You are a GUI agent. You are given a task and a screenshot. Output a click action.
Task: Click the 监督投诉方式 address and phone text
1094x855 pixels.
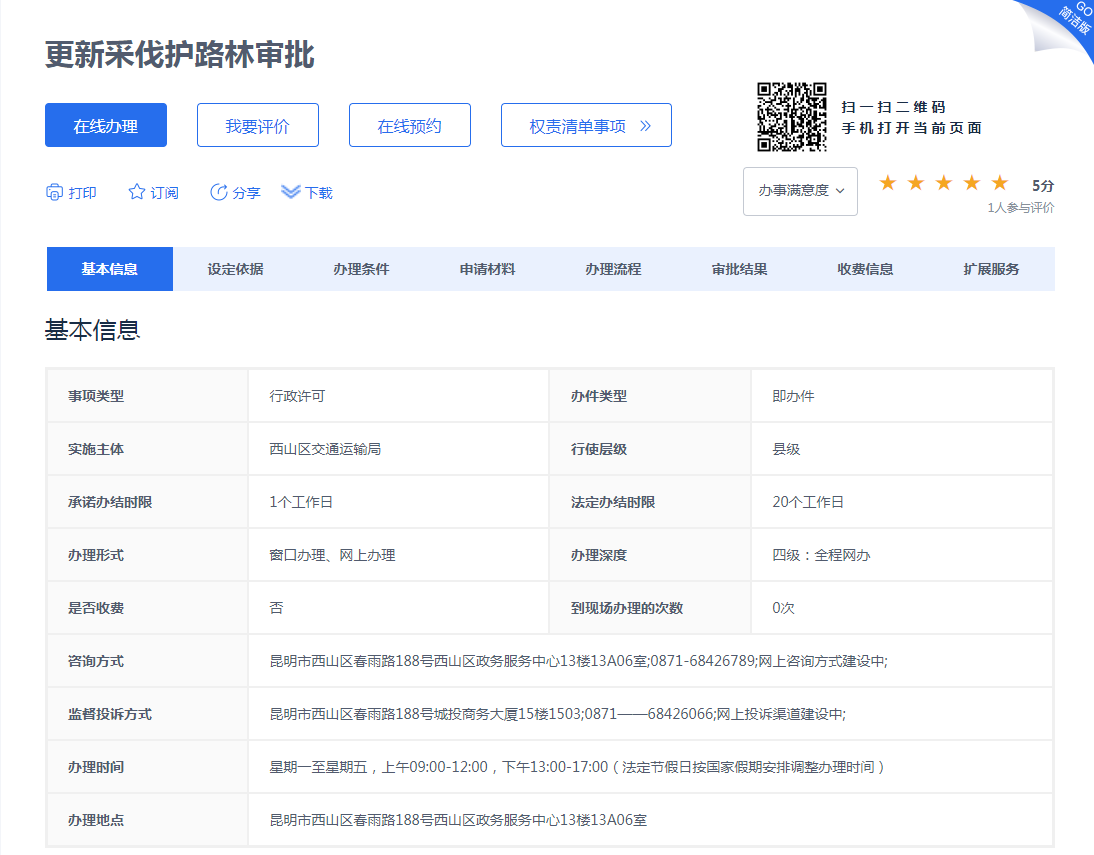coord(557,714)
